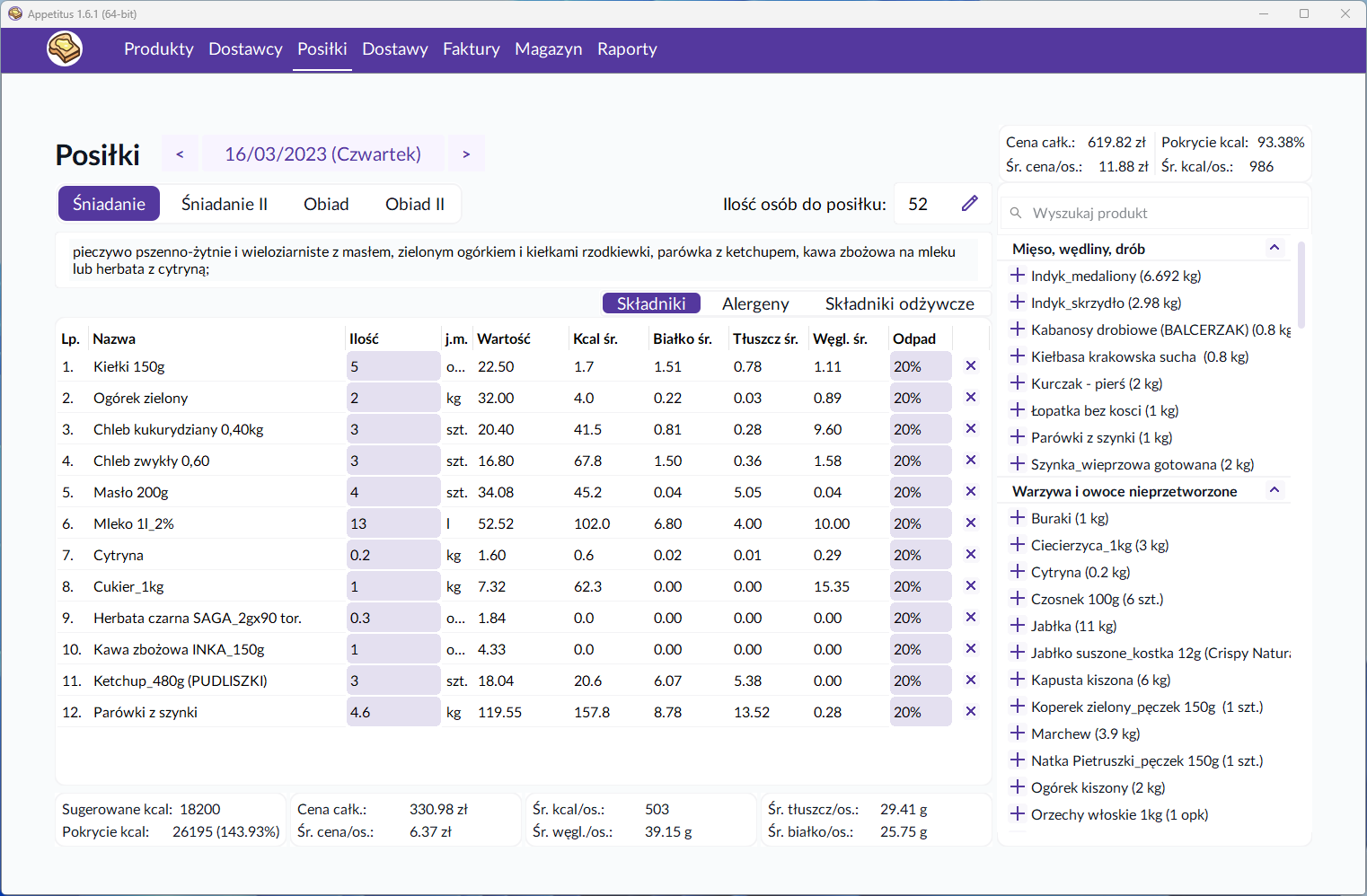Click the quantity field for Mleko 1l_2%

[392, 523]
